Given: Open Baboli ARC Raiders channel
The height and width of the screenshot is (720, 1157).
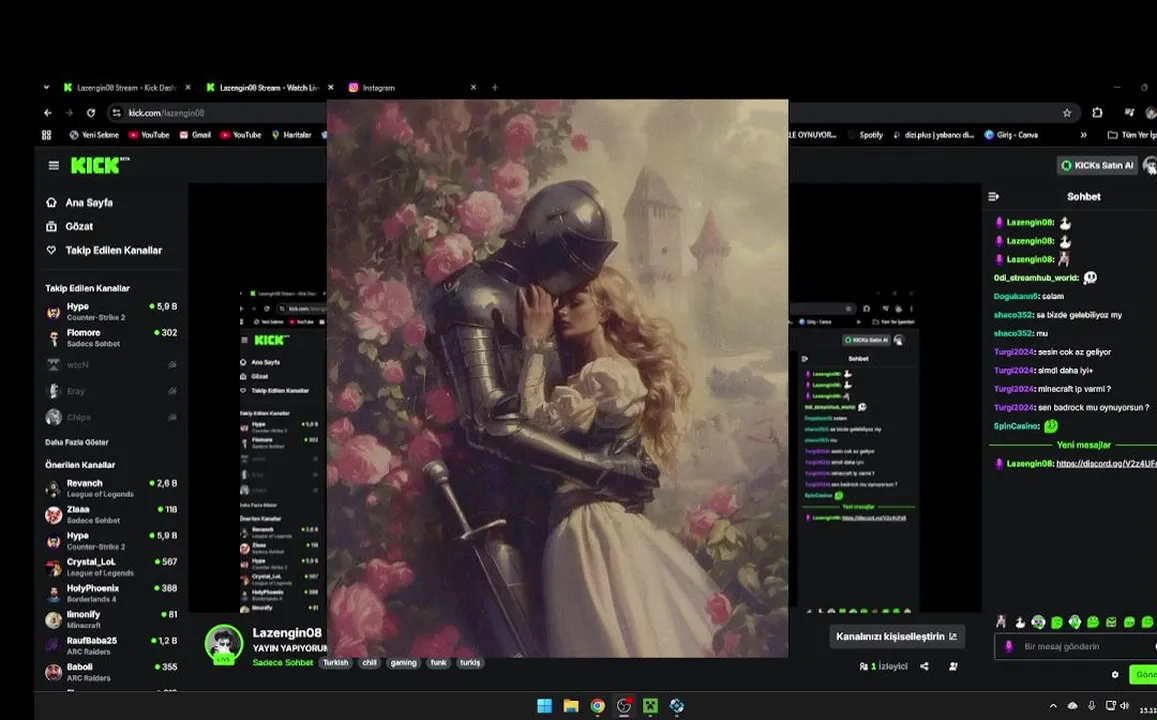Looking at the screenshot, I should [x=111, y=672].
